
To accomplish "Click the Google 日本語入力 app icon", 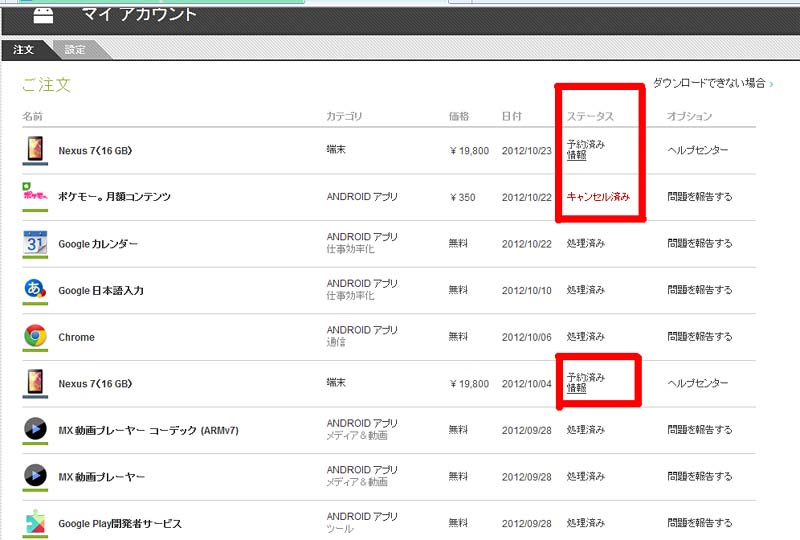I will pyautogui.click(x=35, y=289).
